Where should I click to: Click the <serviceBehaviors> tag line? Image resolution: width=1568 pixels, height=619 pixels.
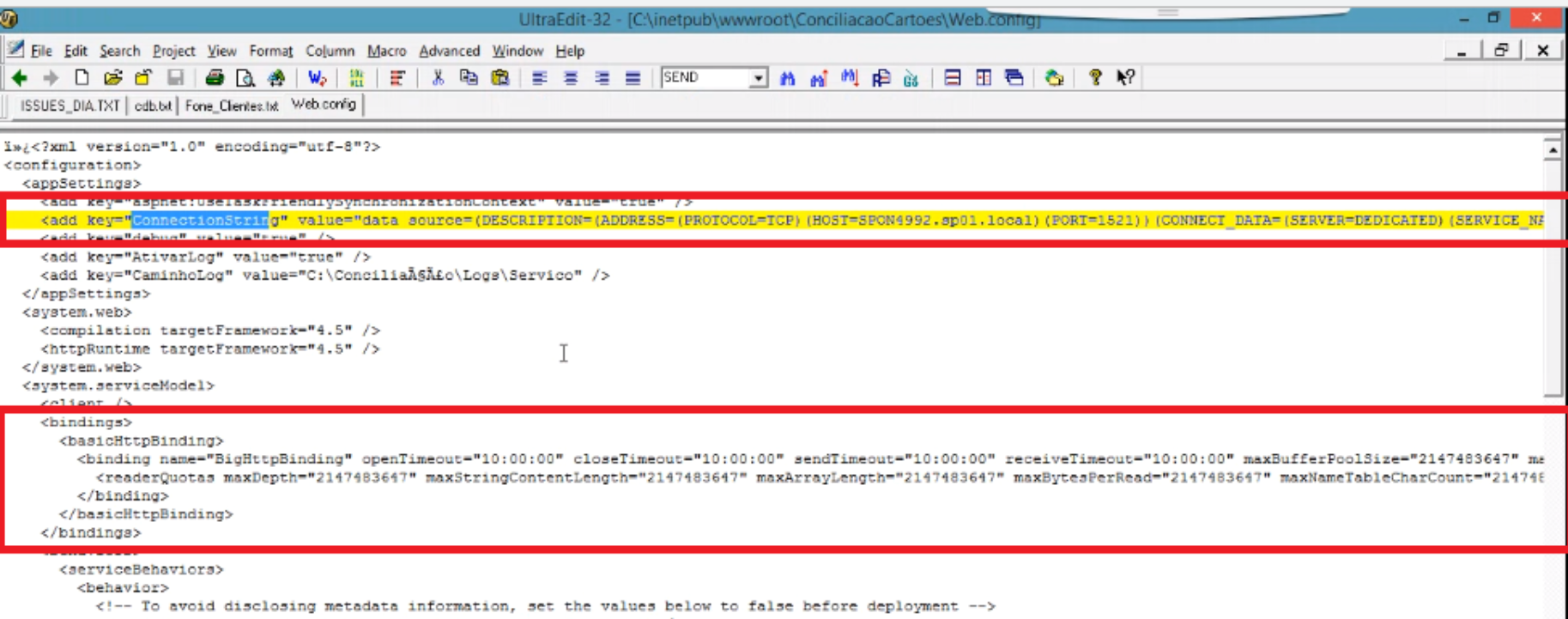(x=142, y=570)
